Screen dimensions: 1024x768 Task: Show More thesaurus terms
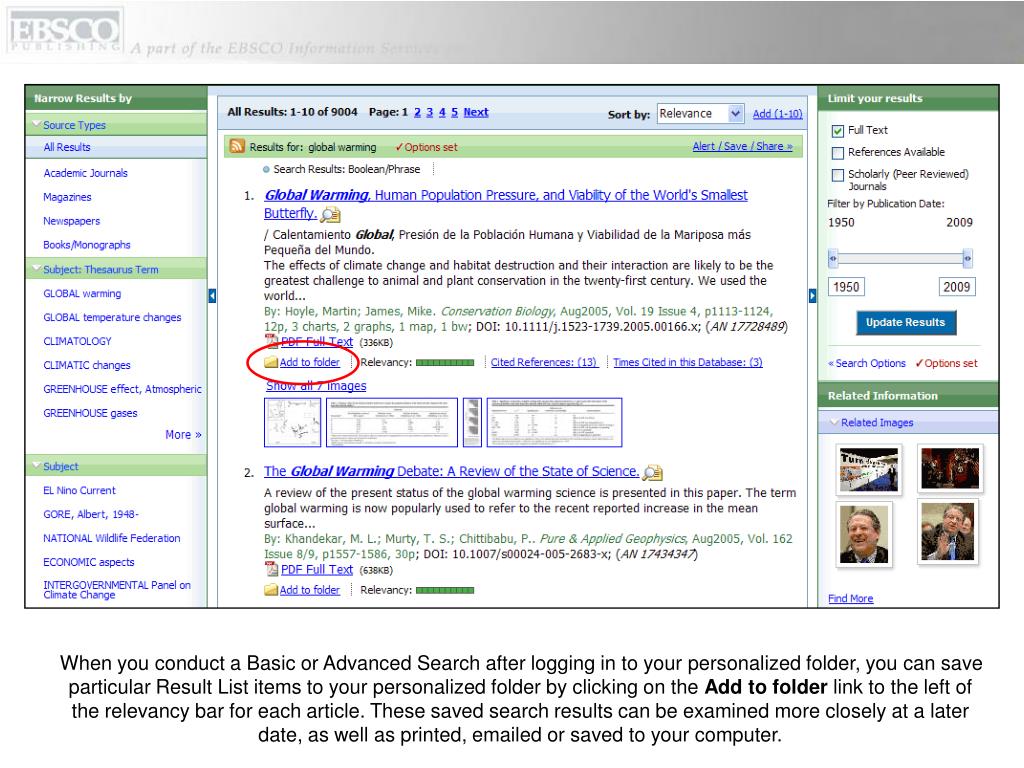[x=183, y=434]
